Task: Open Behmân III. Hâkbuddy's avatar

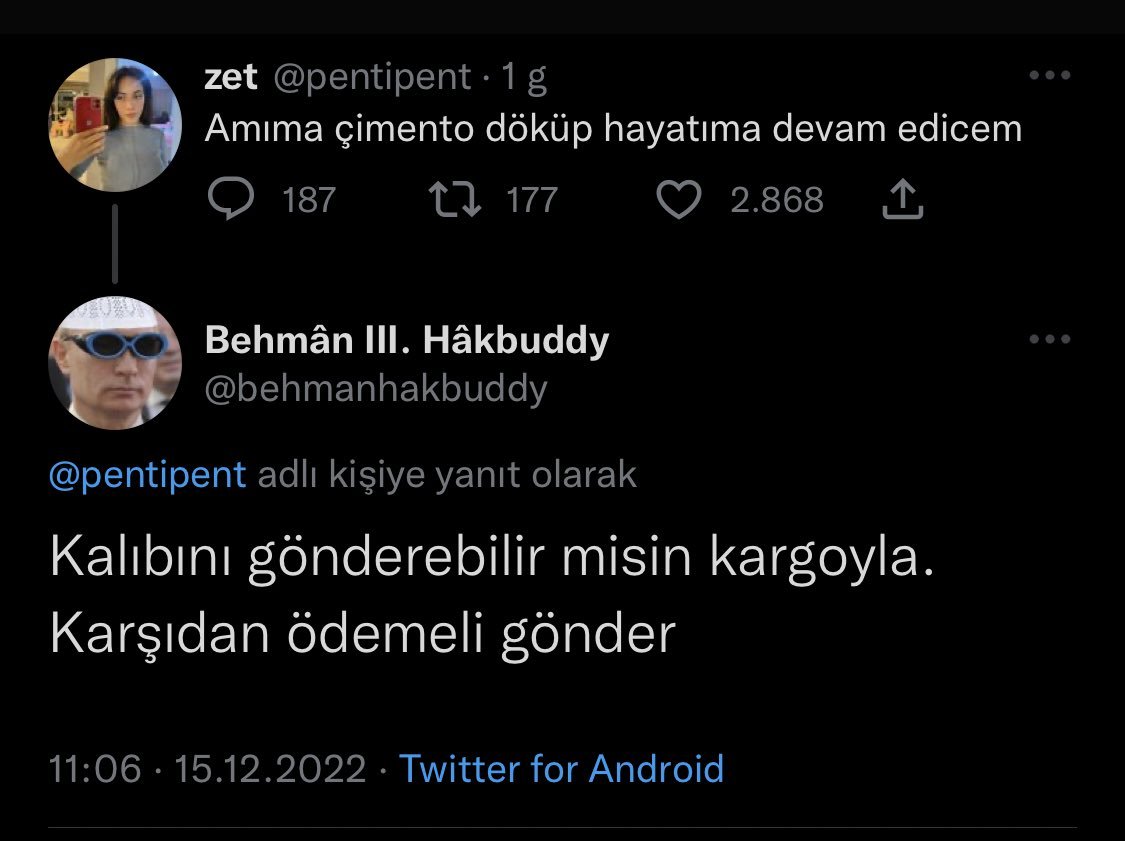Action: click(x=114, y=362)
